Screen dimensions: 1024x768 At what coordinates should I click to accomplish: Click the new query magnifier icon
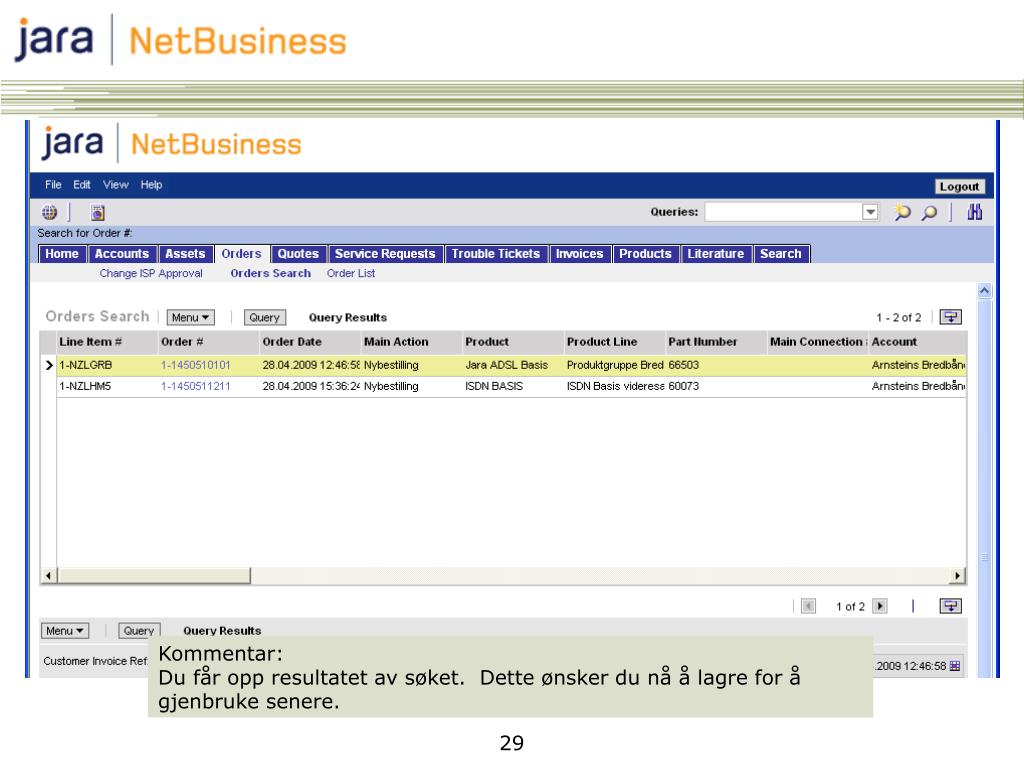pos(903,212)
